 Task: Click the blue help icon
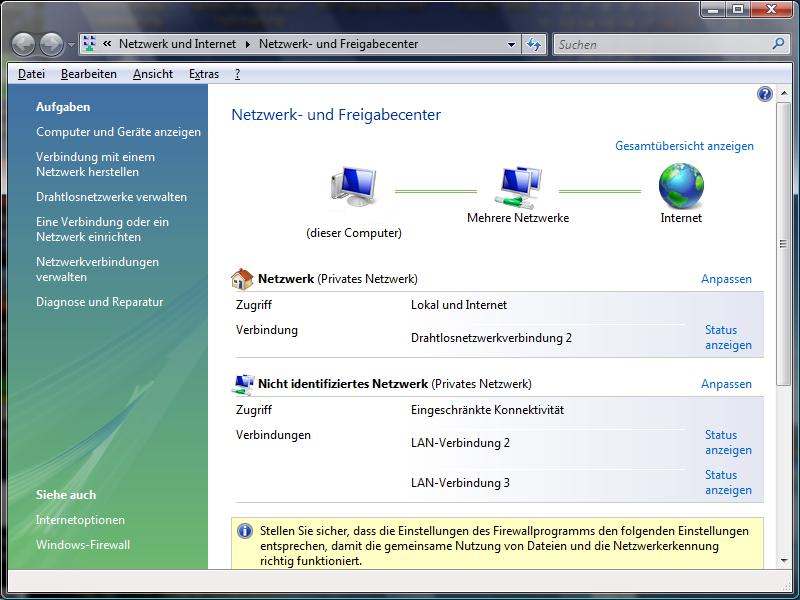764,94
